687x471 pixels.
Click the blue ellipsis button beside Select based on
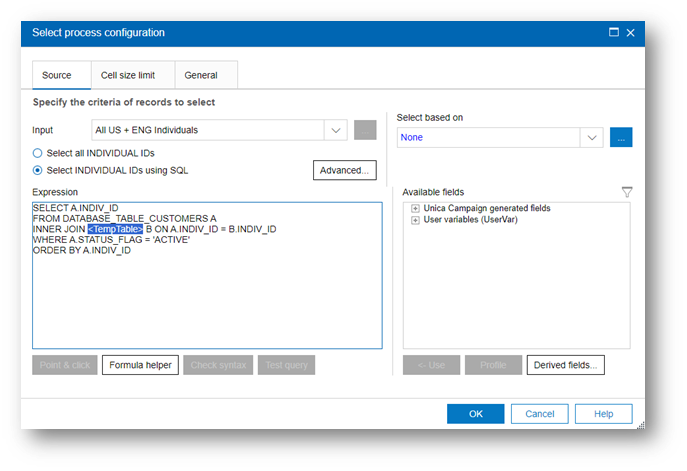tap(621, 138)
